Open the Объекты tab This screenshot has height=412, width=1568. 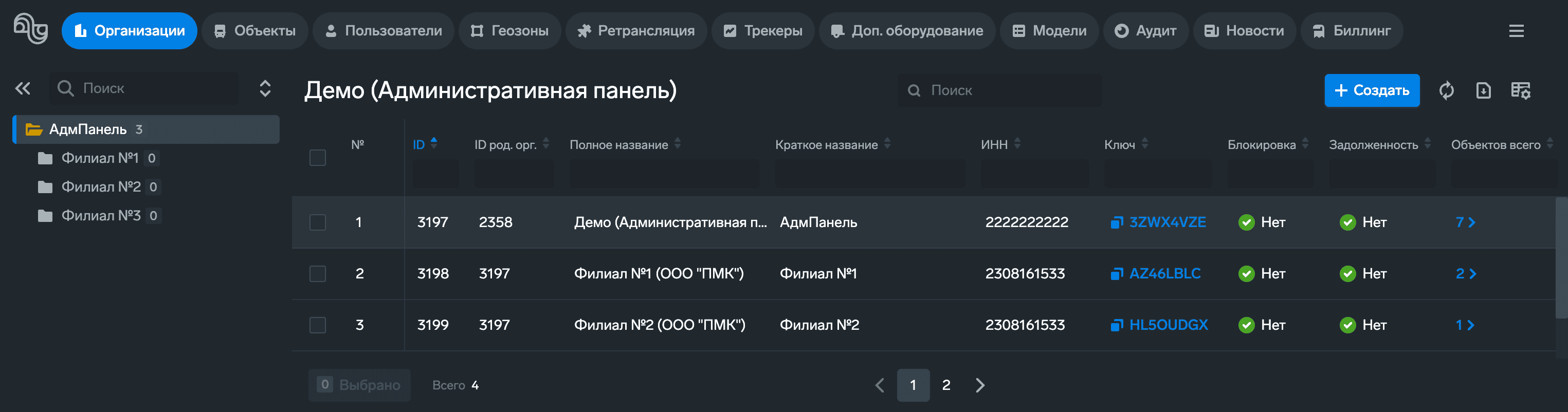tap(255, 31)
